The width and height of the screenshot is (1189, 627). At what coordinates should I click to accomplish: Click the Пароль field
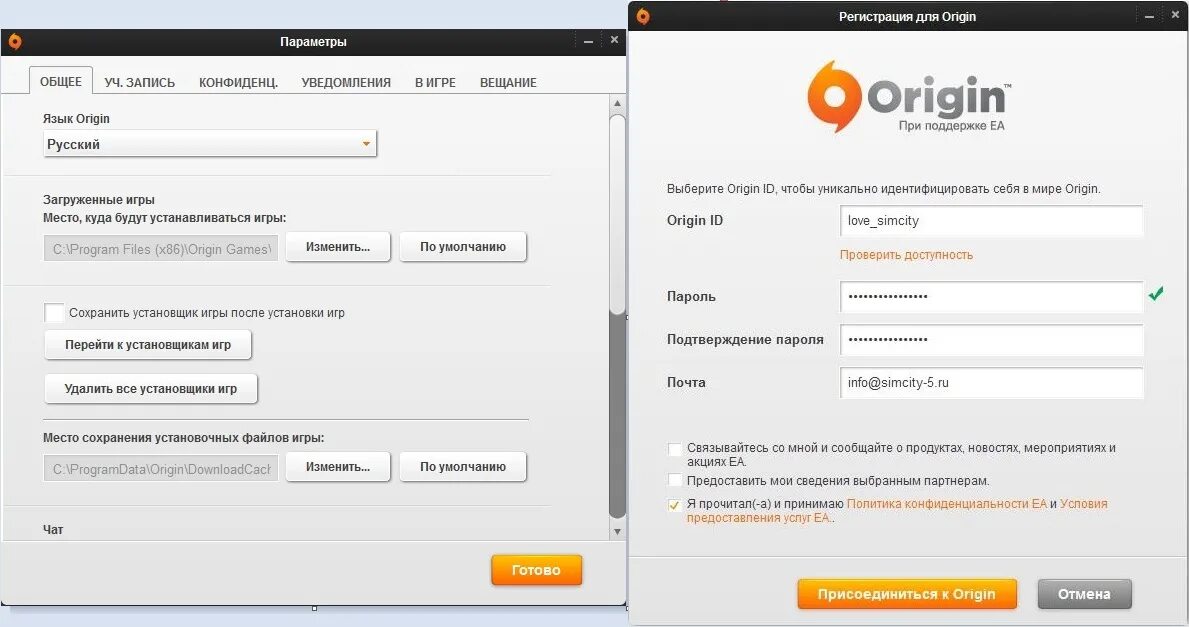991,296
